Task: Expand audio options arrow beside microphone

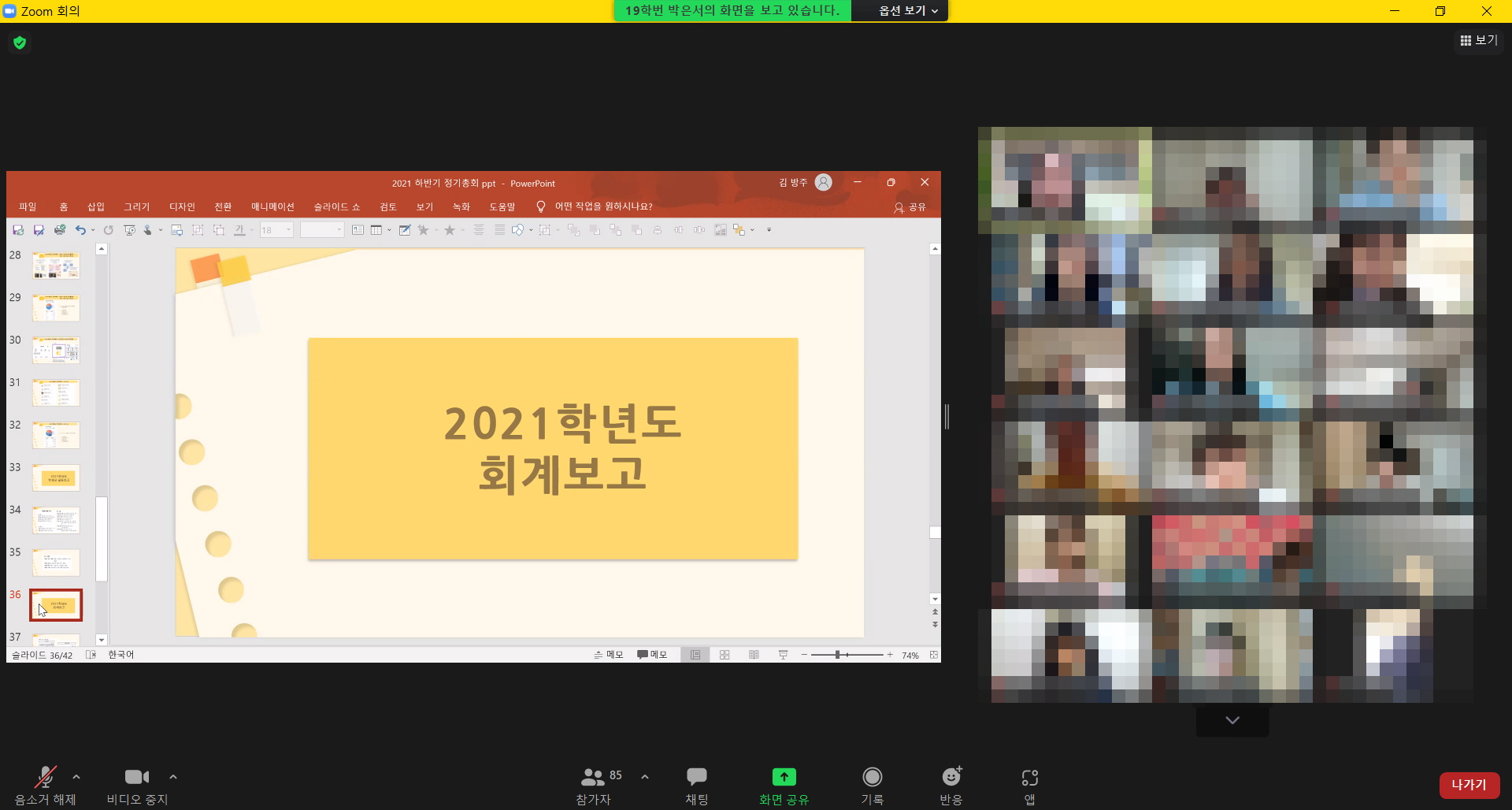Action: pos(76,777)
